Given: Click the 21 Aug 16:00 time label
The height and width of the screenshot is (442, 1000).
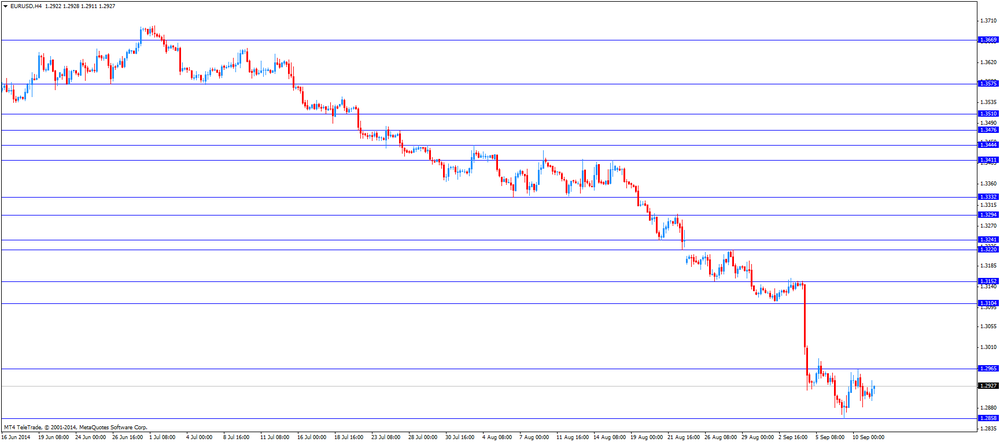Looking at the screenshot, I should coord(682,438).
